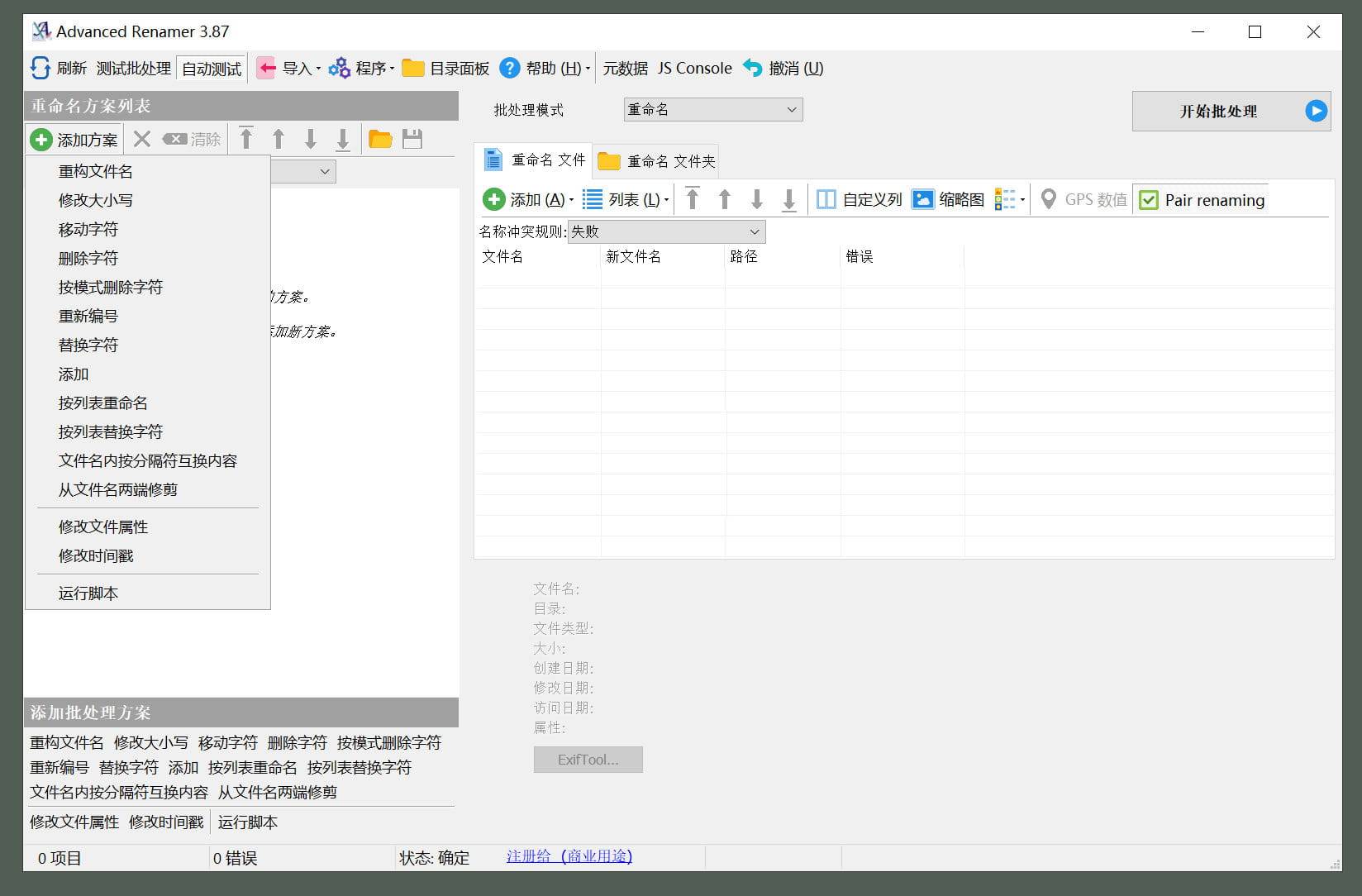This screenshot has height=896, width=1362.
Task: Toggle the Pair renaming checkbox
Action: tap(1148, 199)
